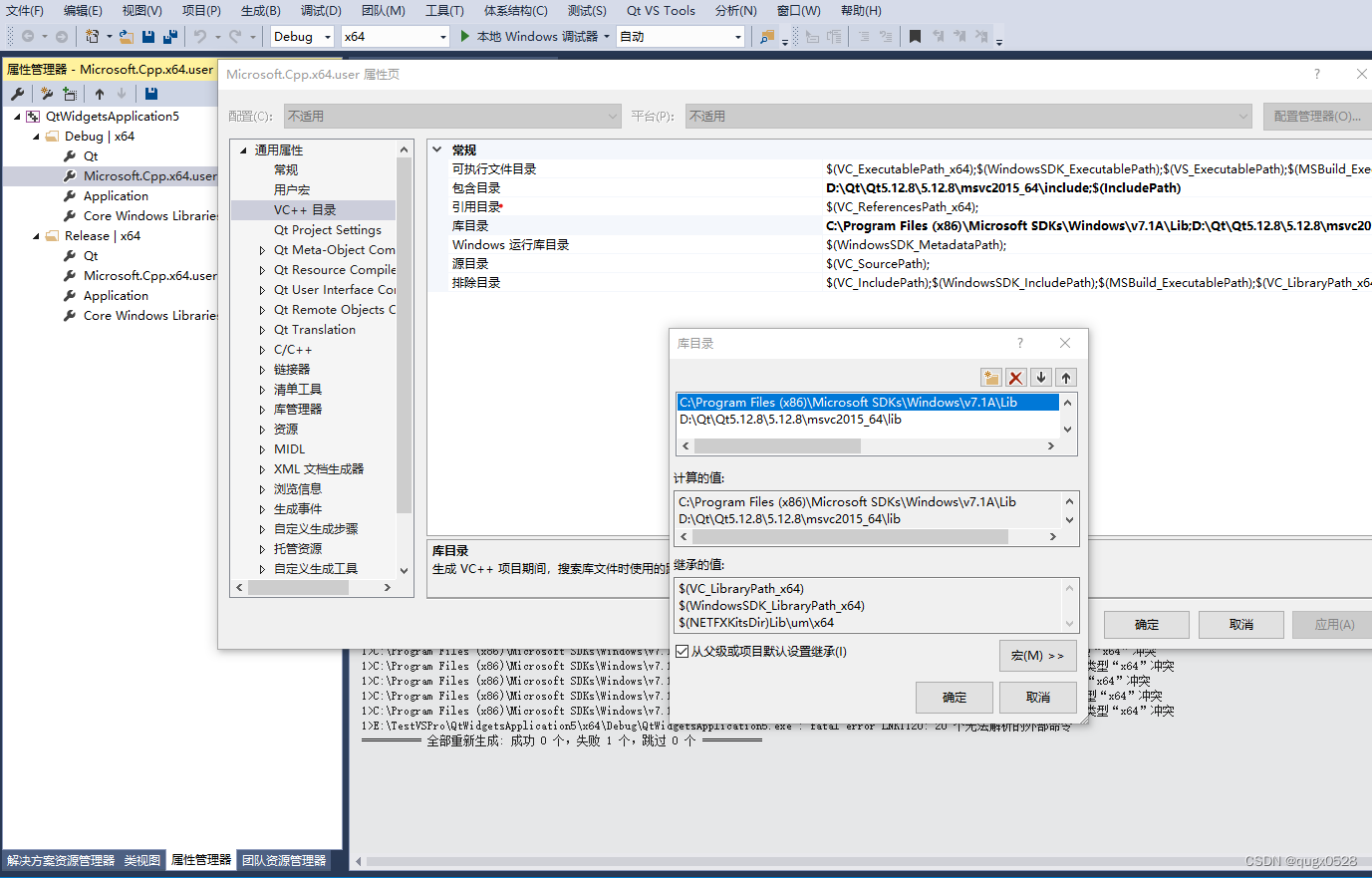Click the add new project property sheet icon
Viewport: 1372px width, 878px height.
(x=46, y=93)
